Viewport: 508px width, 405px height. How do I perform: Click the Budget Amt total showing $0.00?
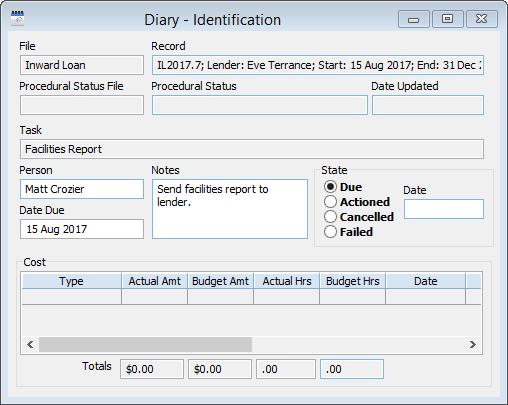220,369
